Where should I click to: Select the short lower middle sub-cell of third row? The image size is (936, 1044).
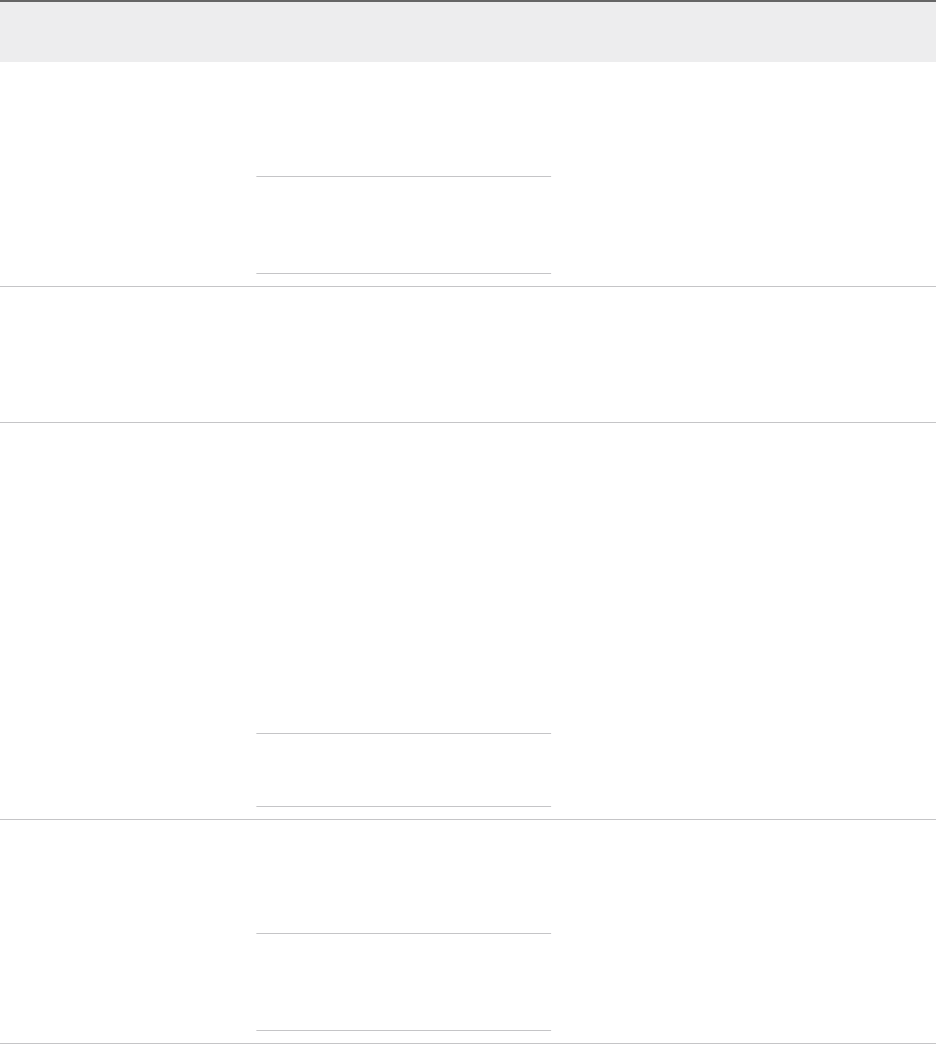[403, 770]
